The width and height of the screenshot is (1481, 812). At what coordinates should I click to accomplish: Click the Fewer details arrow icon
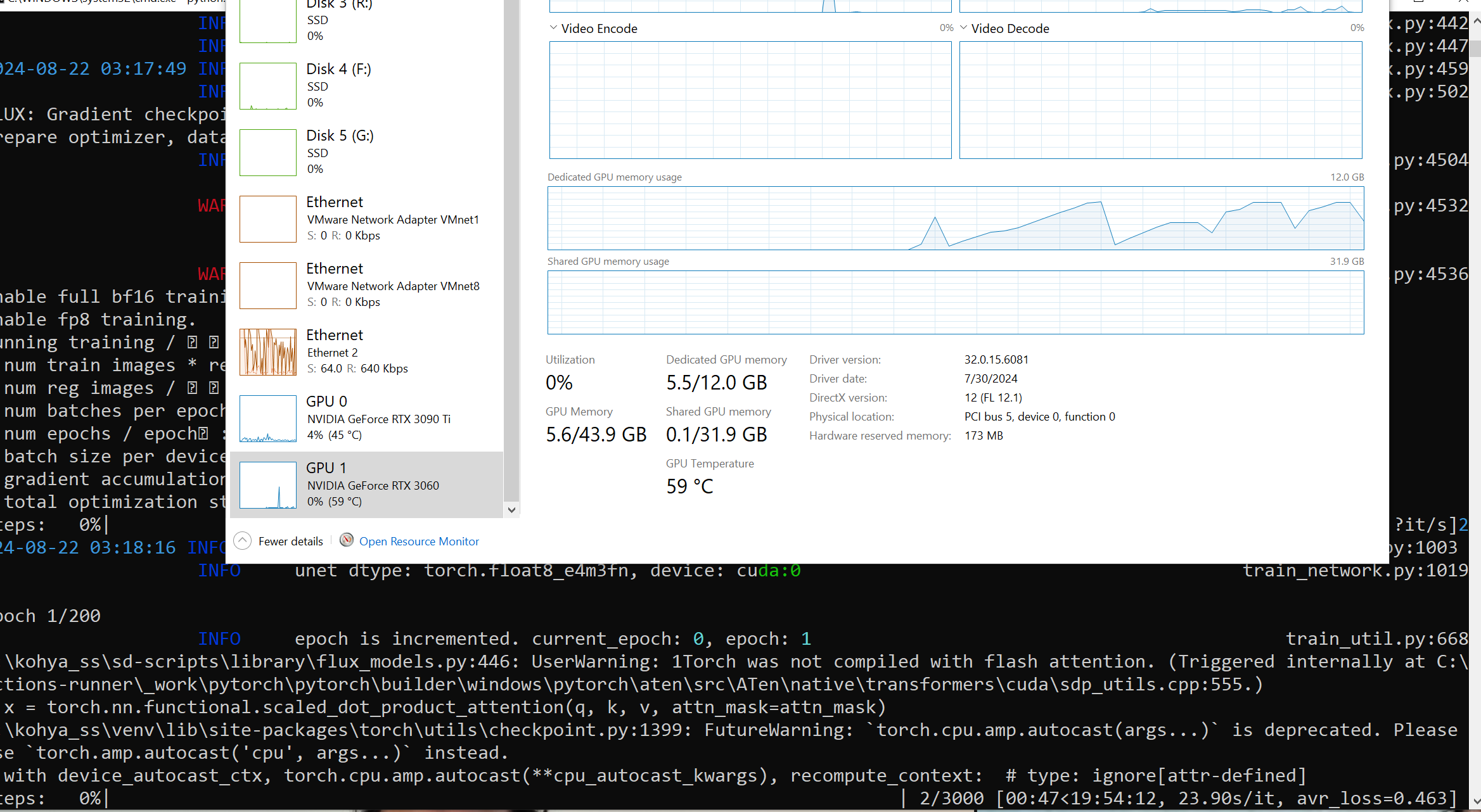[242, 541]
